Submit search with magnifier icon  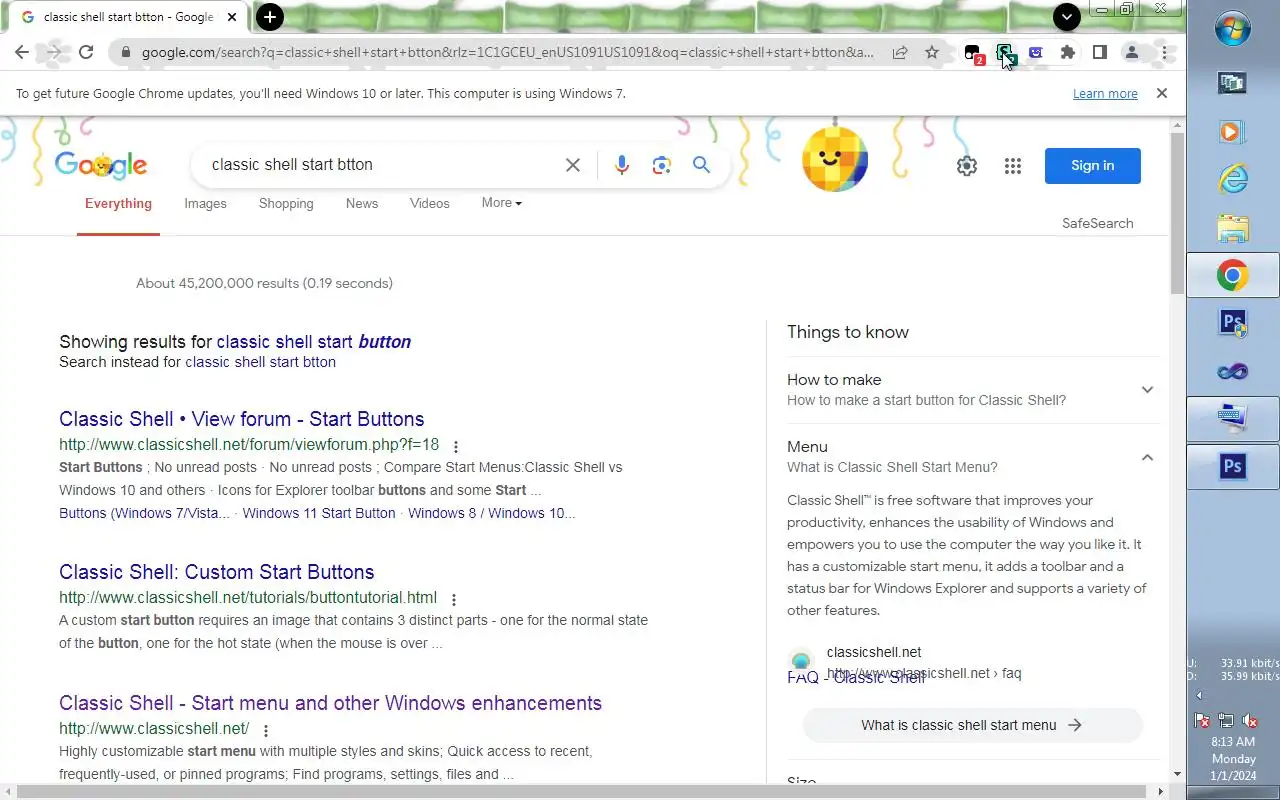tap(702, 165)
